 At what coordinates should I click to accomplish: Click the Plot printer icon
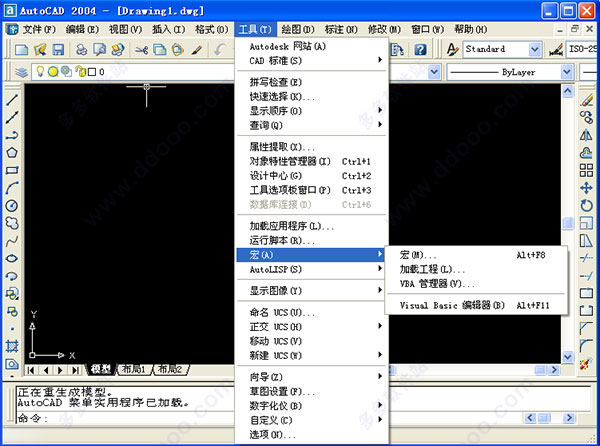(x=81, y=49)
